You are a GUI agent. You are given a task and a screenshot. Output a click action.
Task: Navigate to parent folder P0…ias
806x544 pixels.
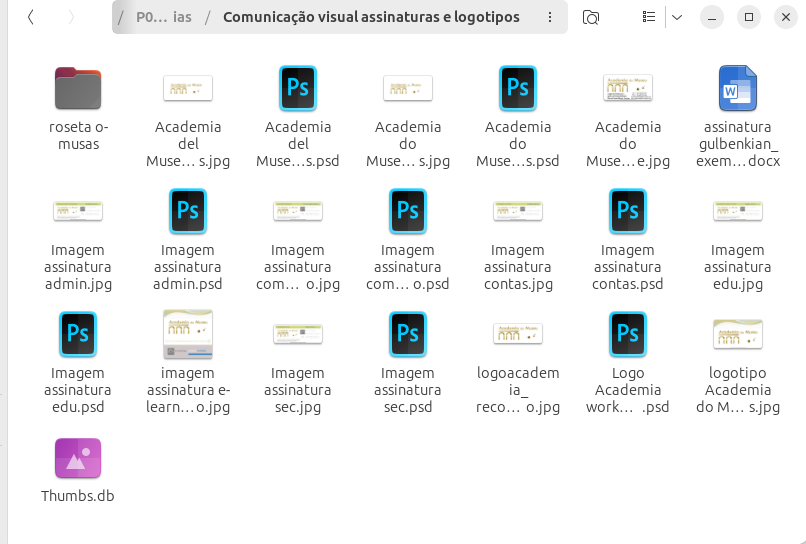[164, 17]
